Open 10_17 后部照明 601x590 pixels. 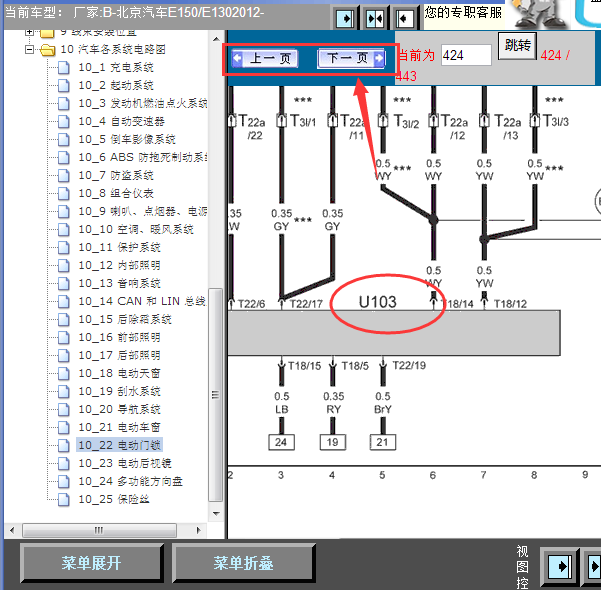[x=119, y=355]
